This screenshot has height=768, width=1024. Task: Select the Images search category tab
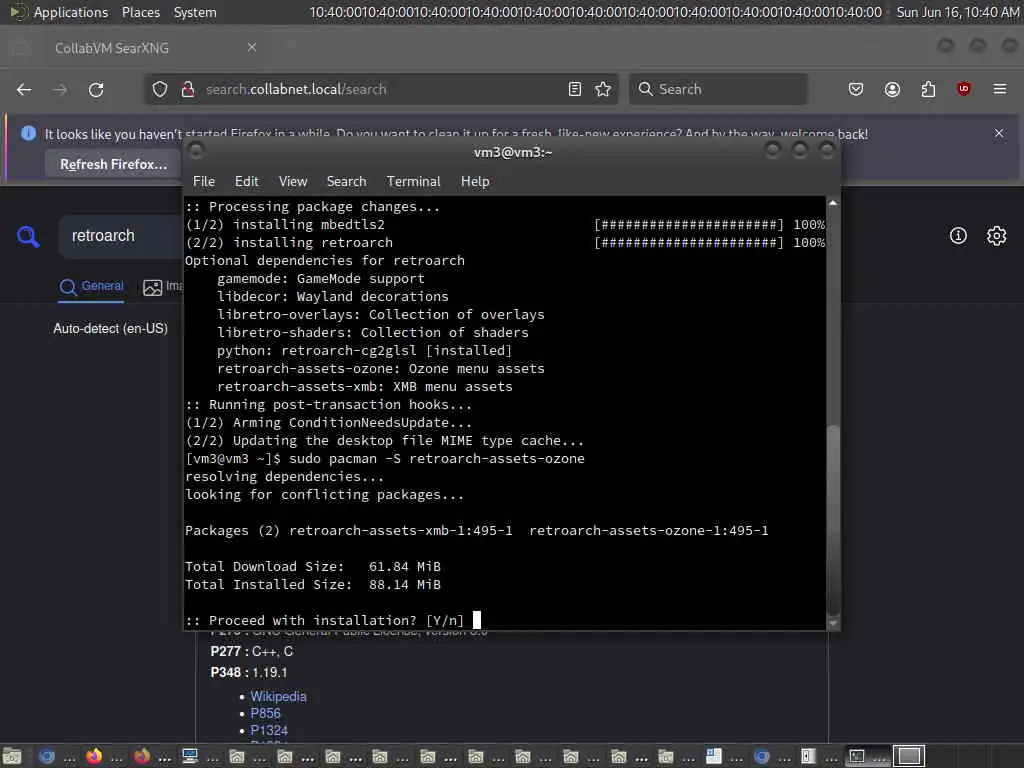[x=163, y=287]
